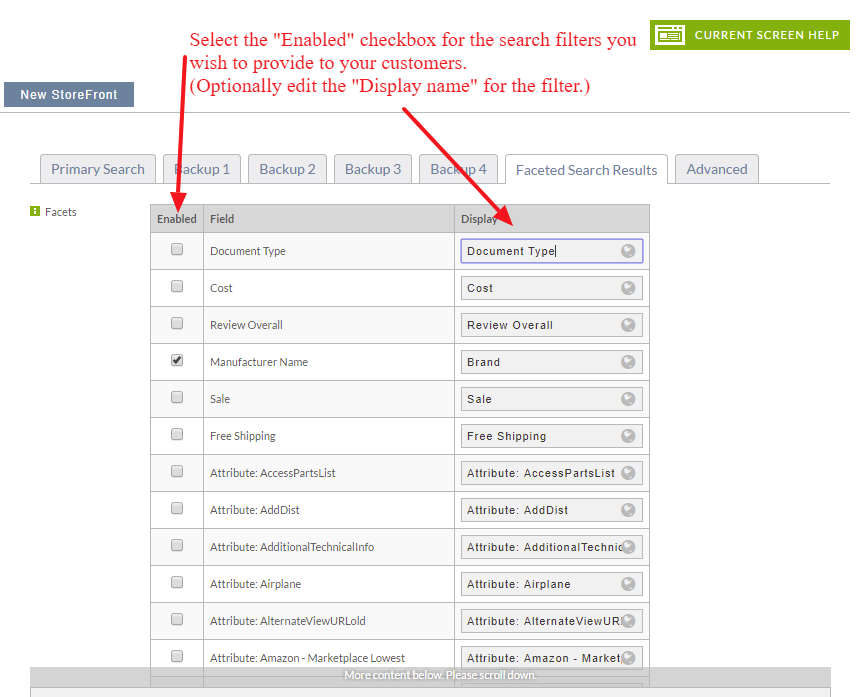862x697 pixels.
Task: Click the New StoreFront button
Action: pos(69,95)
